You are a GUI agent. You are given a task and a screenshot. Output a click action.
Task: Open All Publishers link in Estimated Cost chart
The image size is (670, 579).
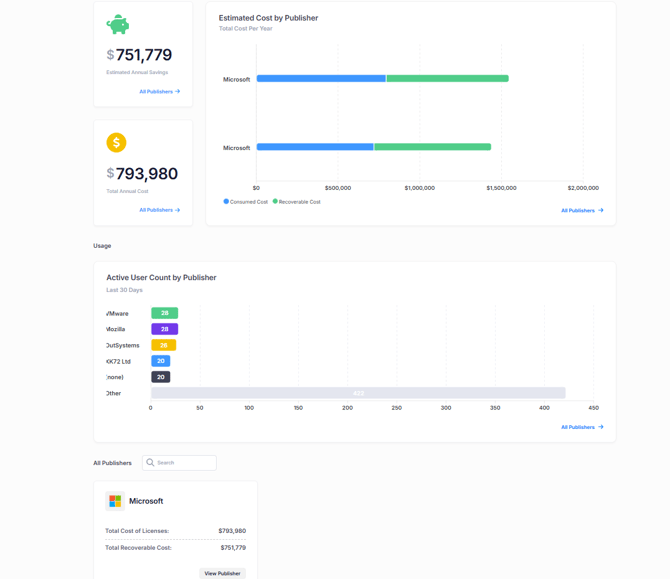click(x=582, y=210)
